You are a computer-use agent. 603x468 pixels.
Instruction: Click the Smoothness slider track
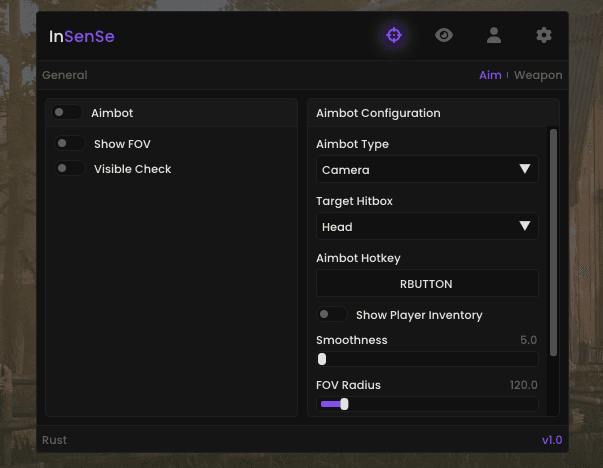[x=427, y=359]
